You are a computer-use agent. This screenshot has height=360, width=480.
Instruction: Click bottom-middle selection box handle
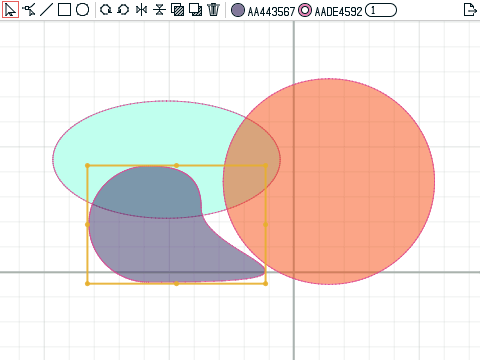click(x=176, y=284)
